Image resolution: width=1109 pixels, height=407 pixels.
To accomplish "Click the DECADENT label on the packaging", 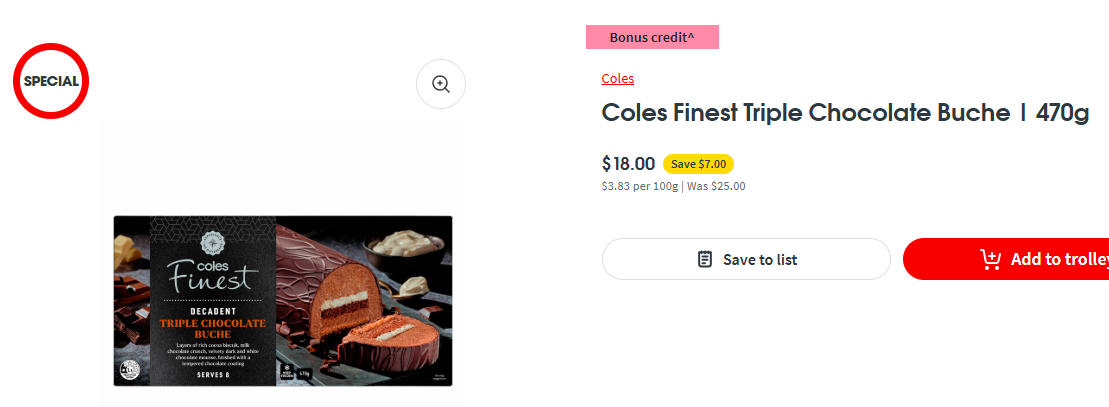I will click(213, 310).
